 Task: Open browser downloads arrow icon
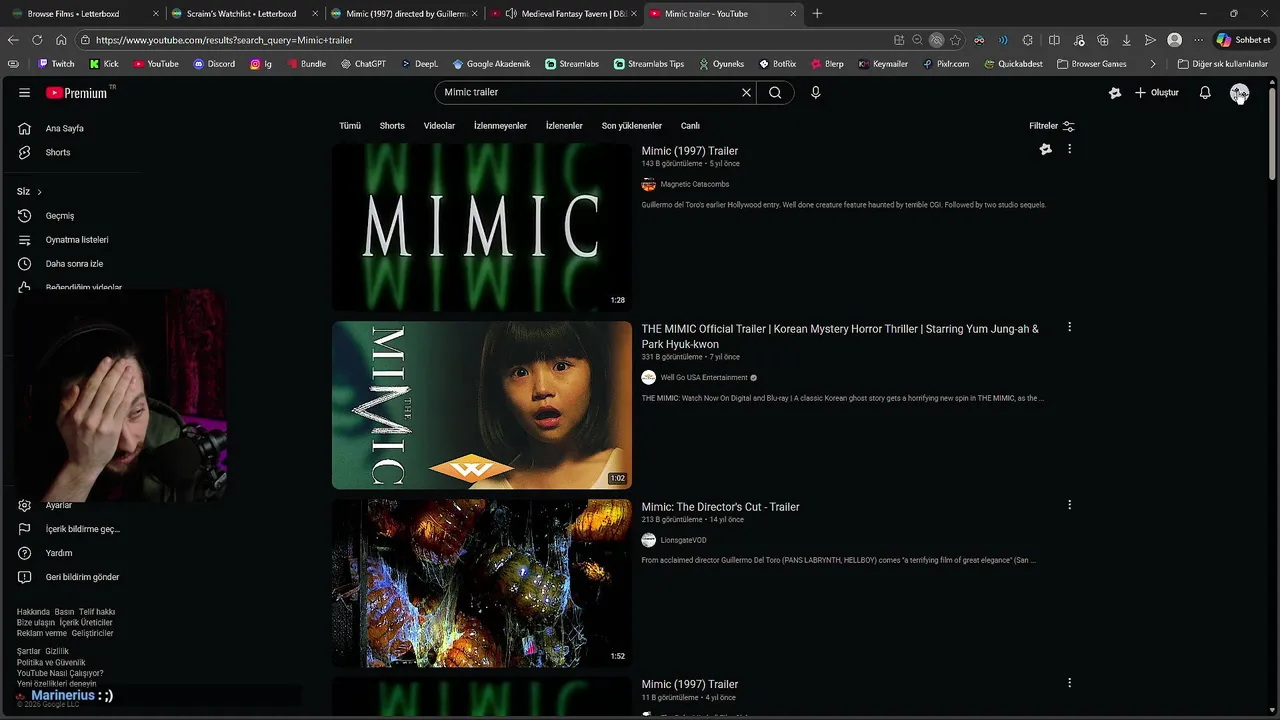pos(1126,40)
